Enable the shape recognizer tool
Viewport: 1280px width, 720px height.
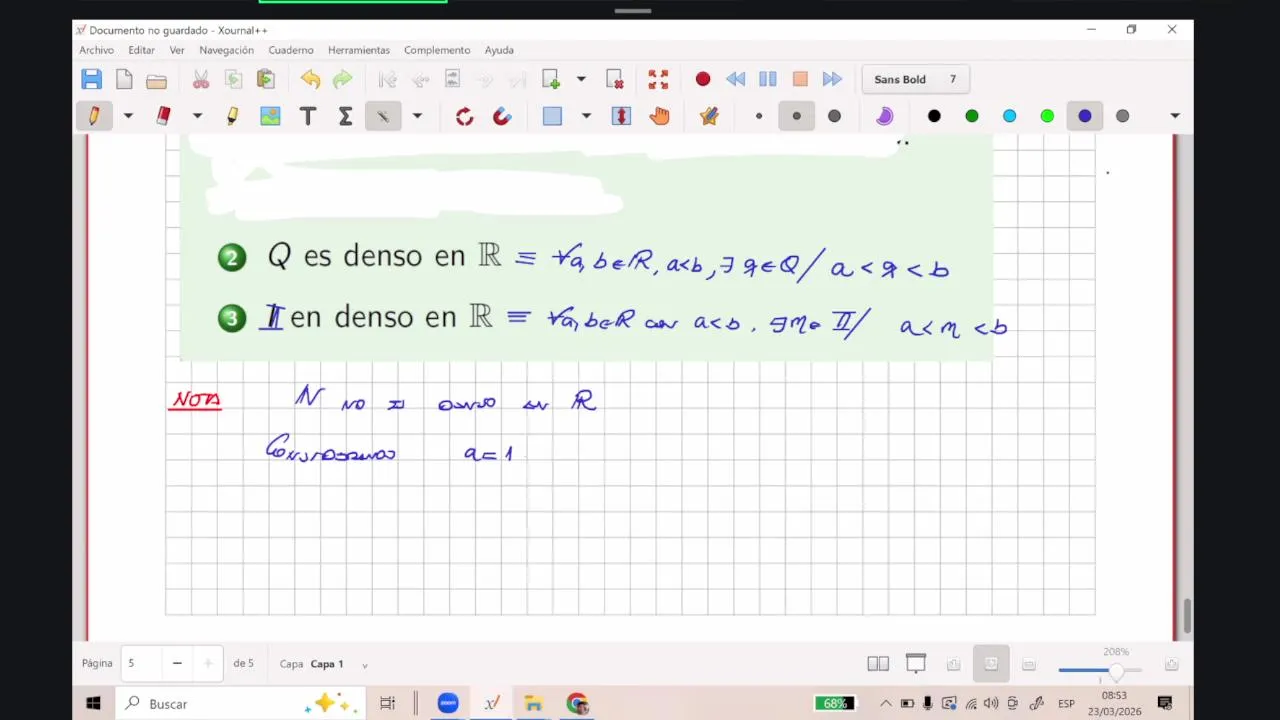pos(464,116)
